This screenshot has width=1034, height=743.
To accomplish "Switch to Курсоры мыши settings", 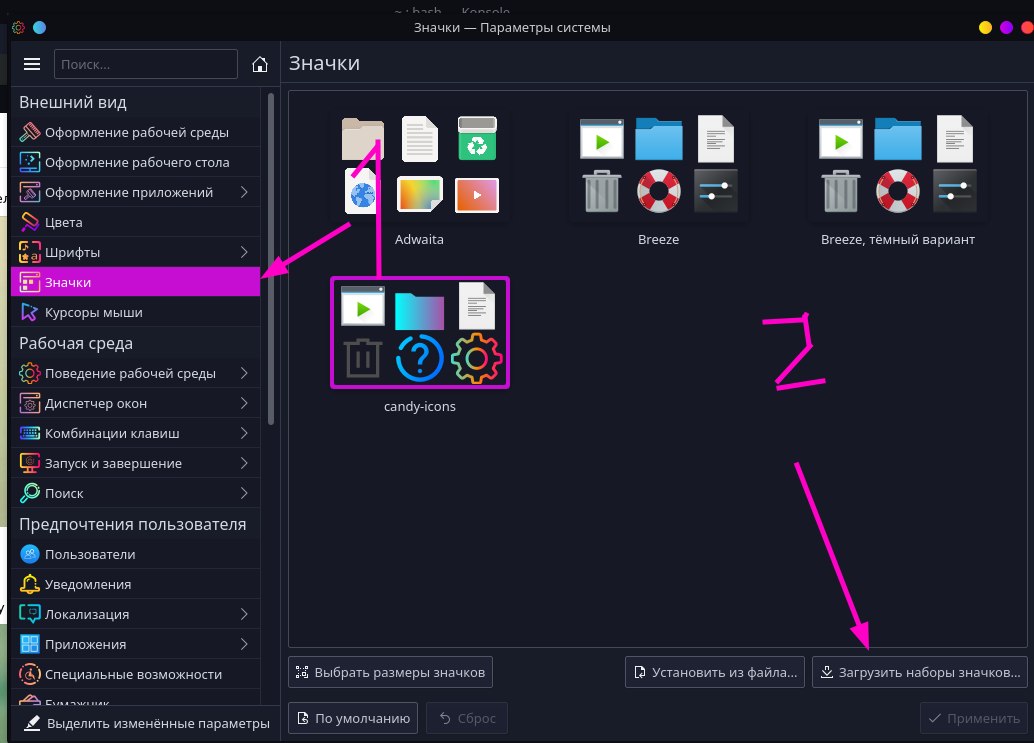I will [x=136, y=312].
